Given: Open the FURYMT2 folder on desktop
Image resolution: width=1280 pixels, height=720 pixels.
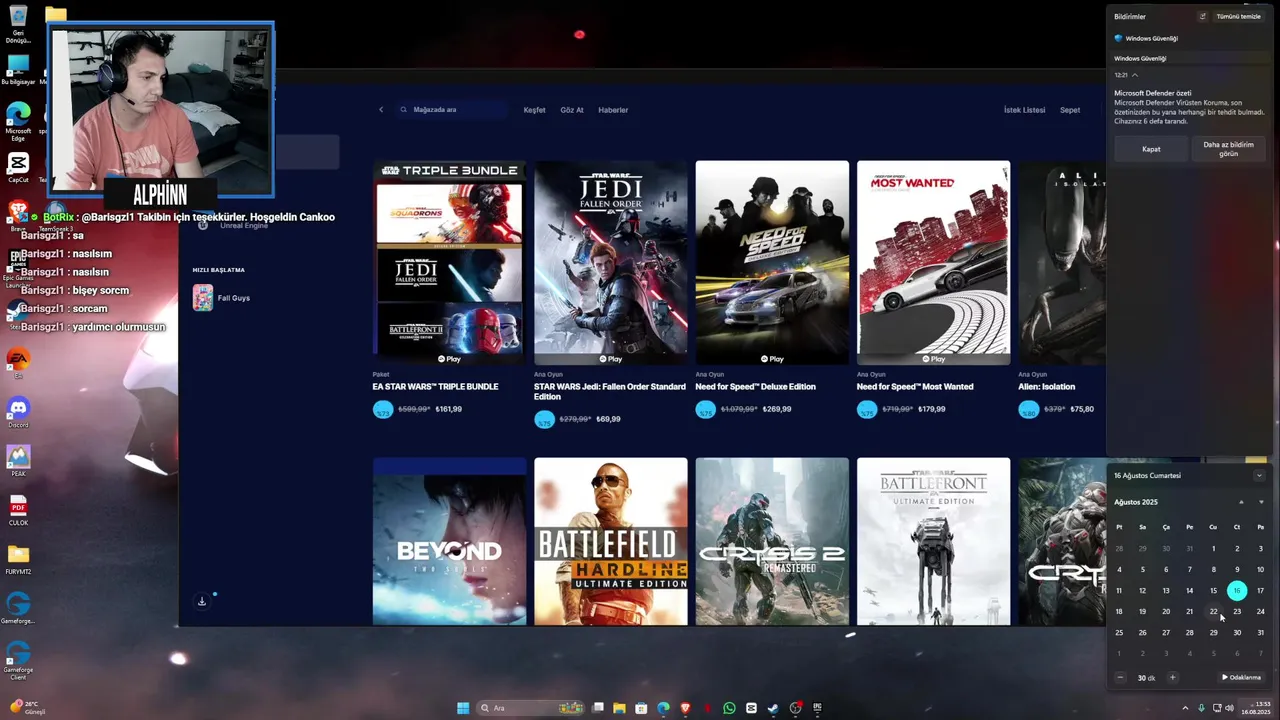Looking at the screenshot, I should pyautogui.click(x=18, y=559).
